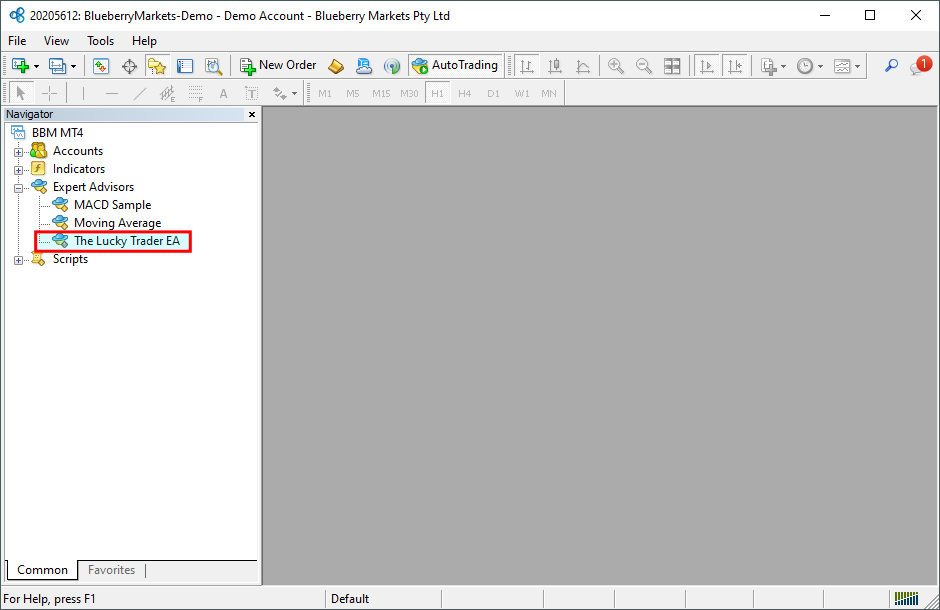Switch chart to Line Chart mode
940x610 pixels.
coord(583,65)
